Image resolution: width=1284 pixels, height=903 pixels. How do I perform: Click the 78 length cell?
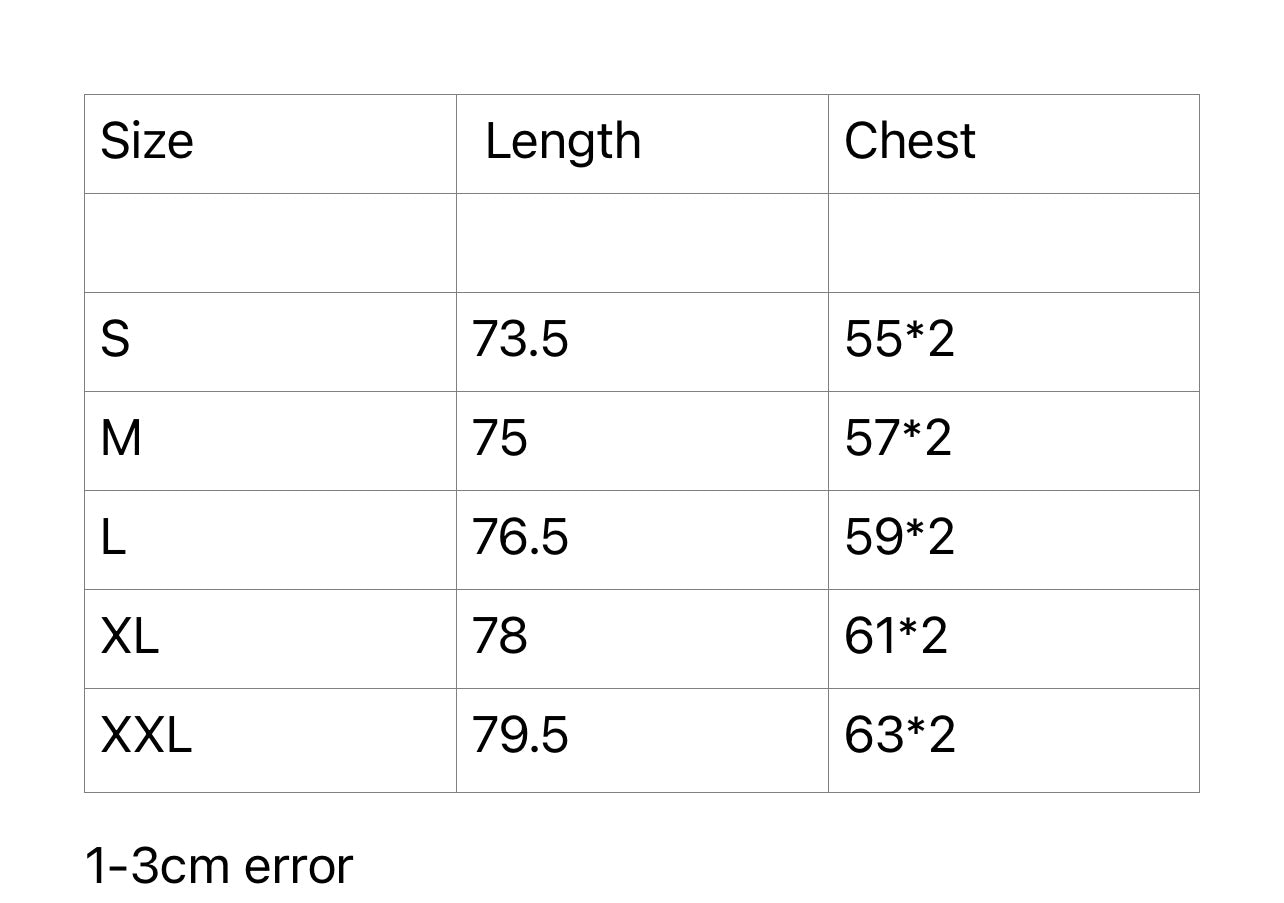[x=499, y=636]
